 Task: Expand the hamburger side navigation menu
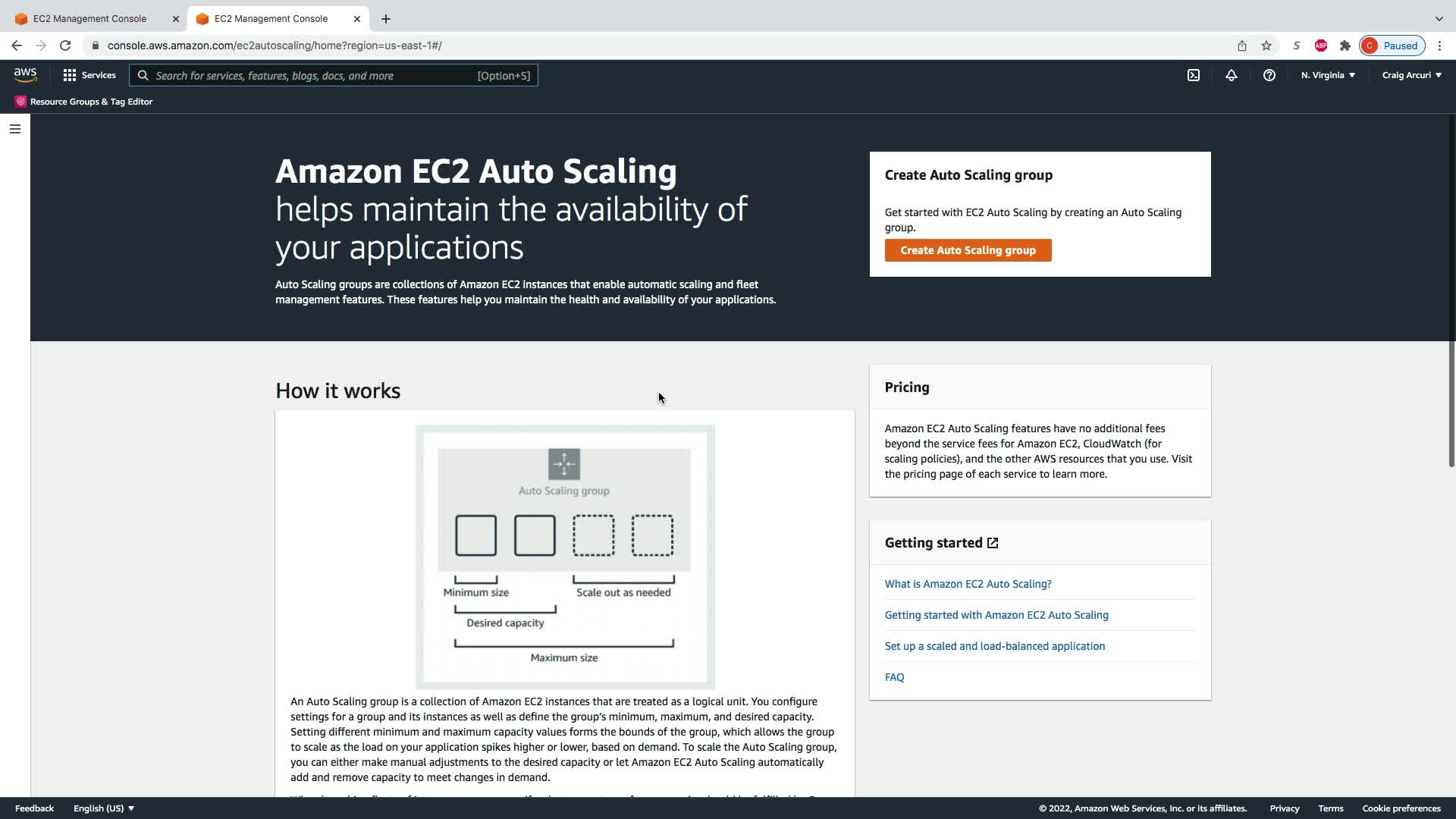(x=15, y=129)
